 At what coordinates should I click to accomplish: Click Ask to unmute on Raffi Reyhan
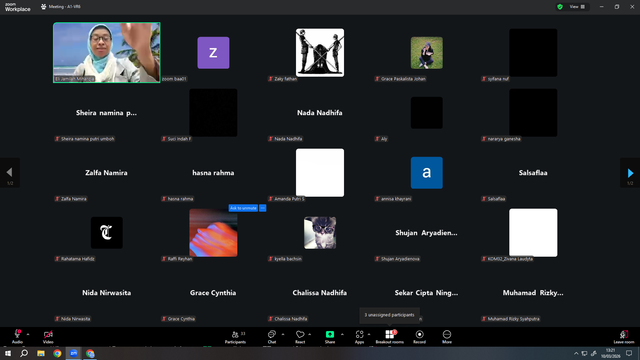(243, 208)
